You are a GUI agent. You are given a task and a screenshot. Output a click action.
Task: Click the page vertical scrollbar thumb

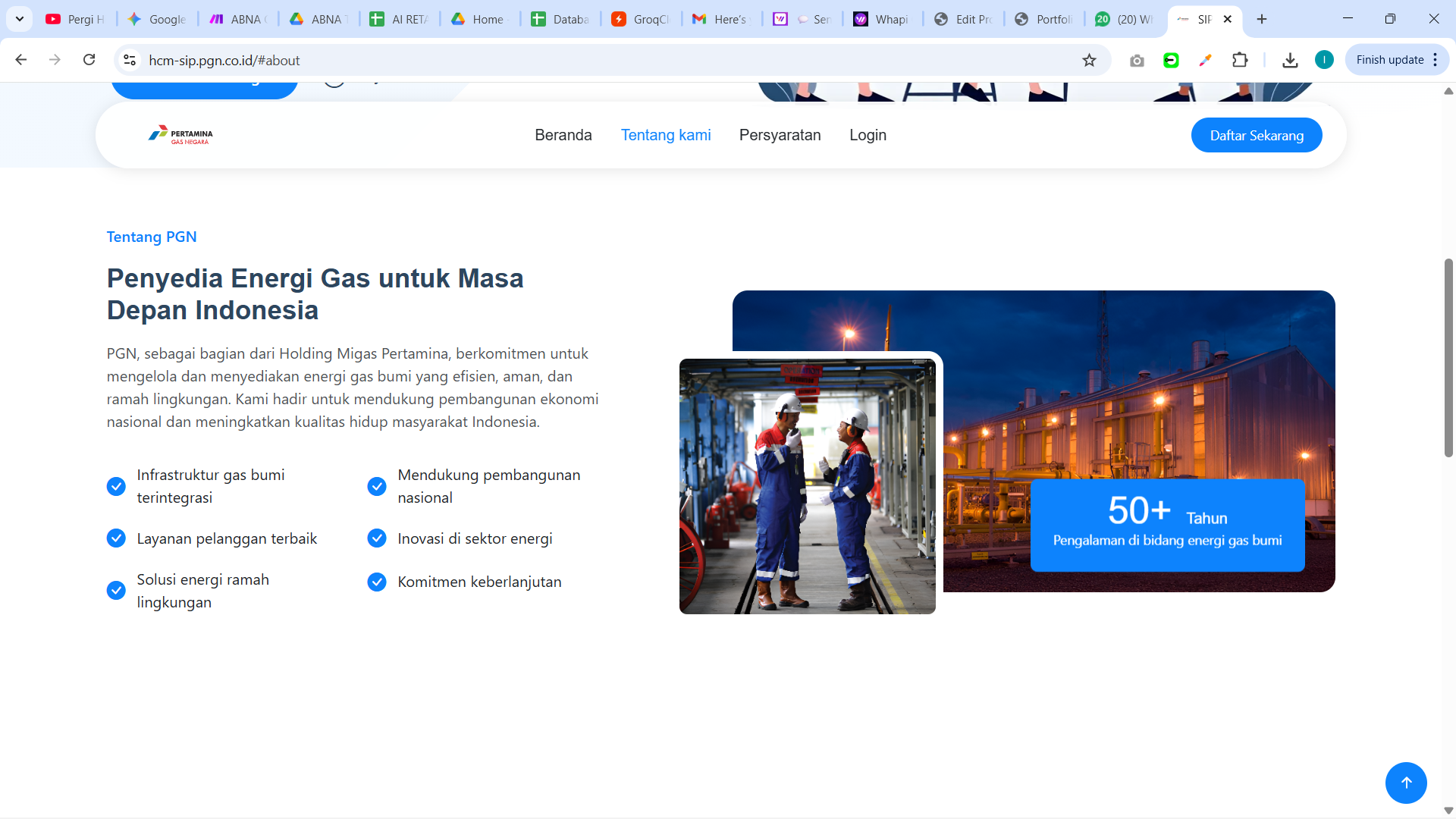(1448, 358)
